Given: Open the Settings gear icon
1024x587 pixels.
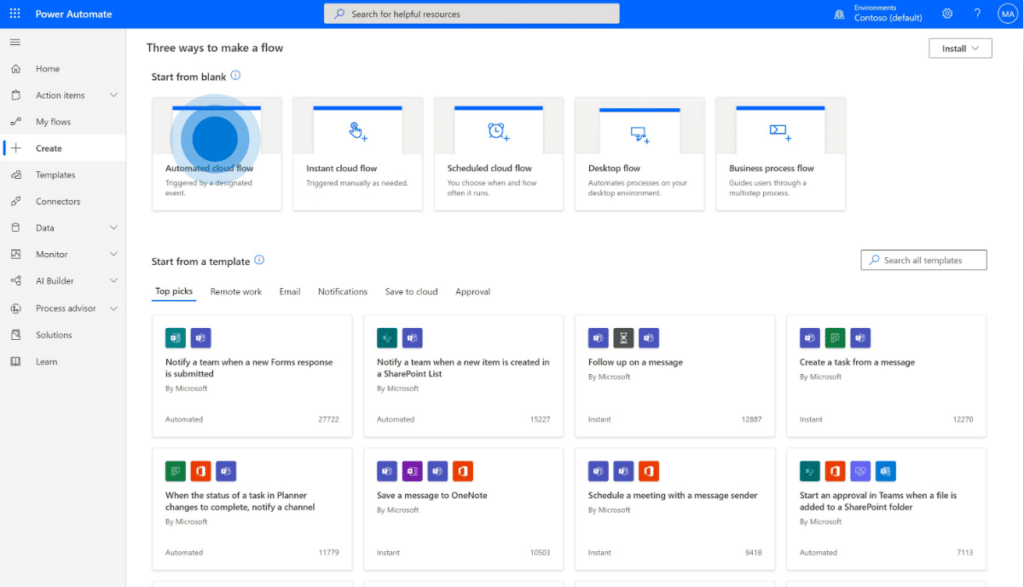Looking at the screenshot, I should click(947, 13).
